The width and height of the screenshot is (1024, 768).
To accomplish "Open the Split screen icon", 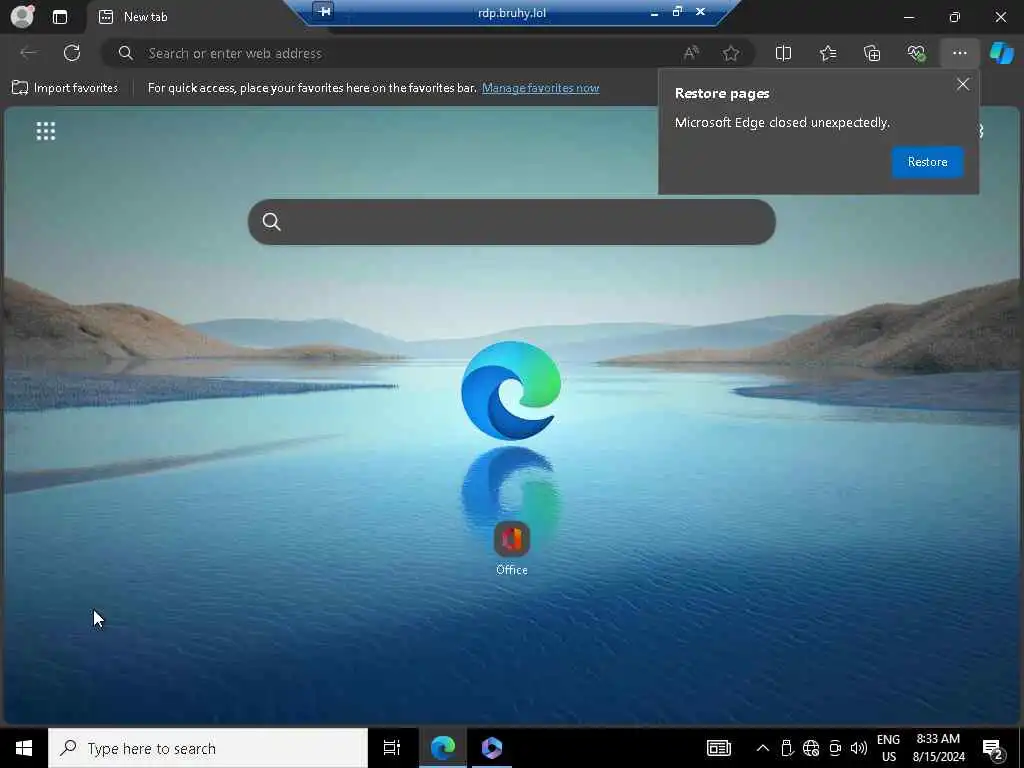I will pos(783,54).
